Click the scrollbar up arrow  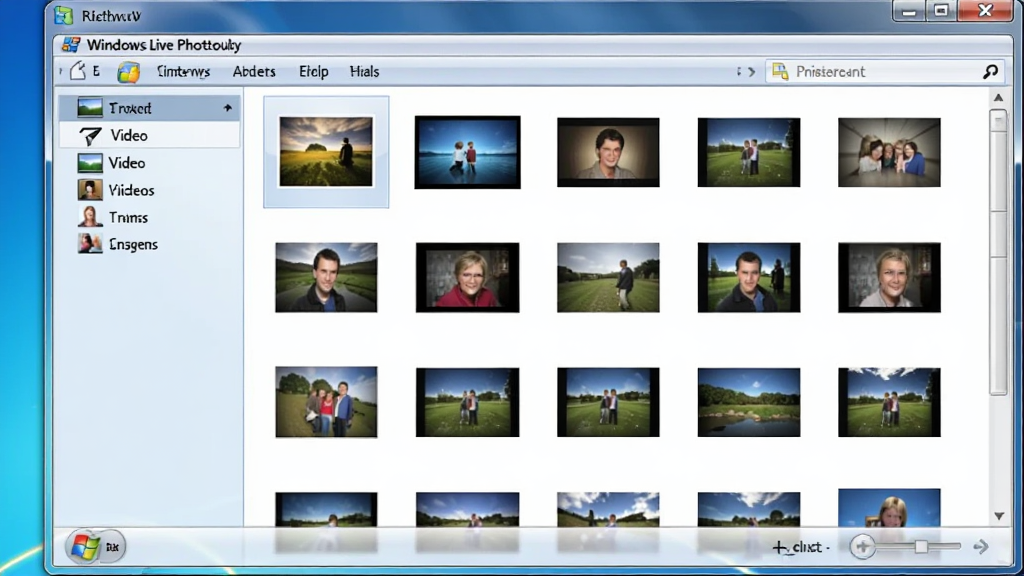tap(999, 97)
